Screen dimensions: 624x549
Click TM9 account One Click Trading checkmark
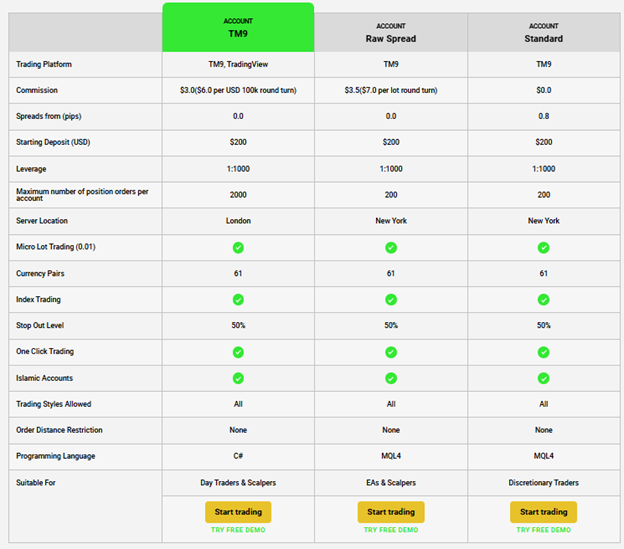238,352
